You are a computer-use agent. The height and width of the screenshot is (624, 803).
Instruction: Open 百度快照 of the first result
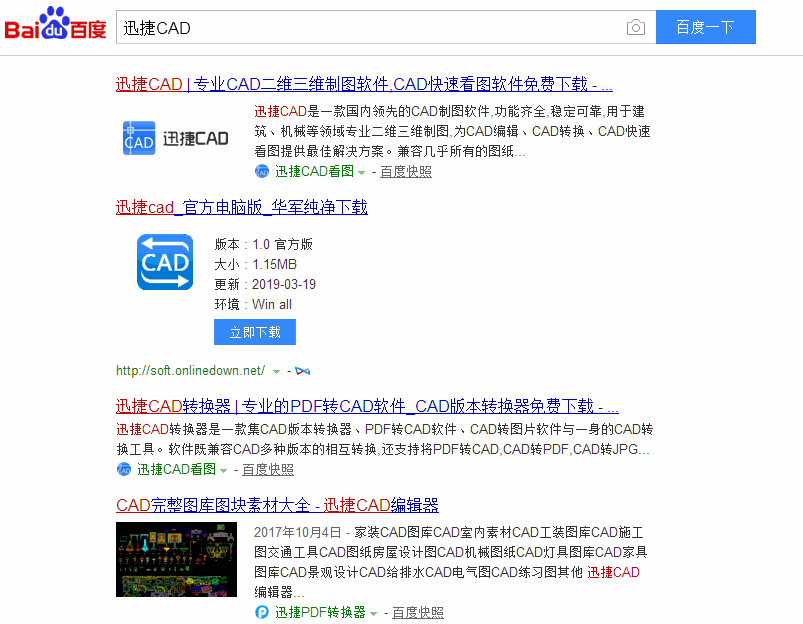click(x=406, y=172)
